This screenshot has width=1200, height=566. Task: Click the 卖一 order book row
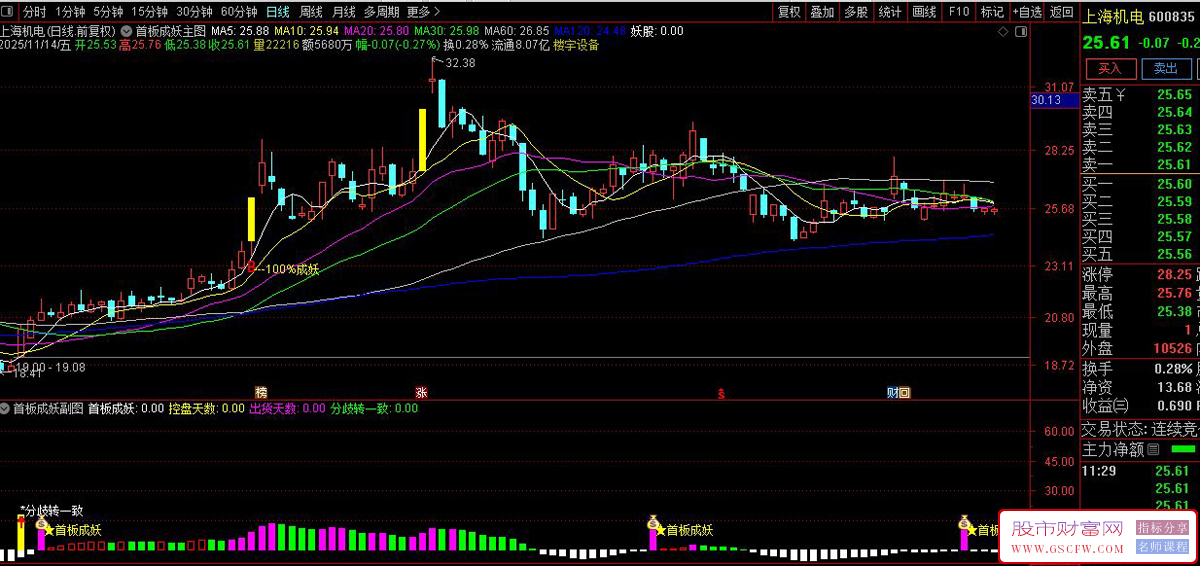[1140, 165]
